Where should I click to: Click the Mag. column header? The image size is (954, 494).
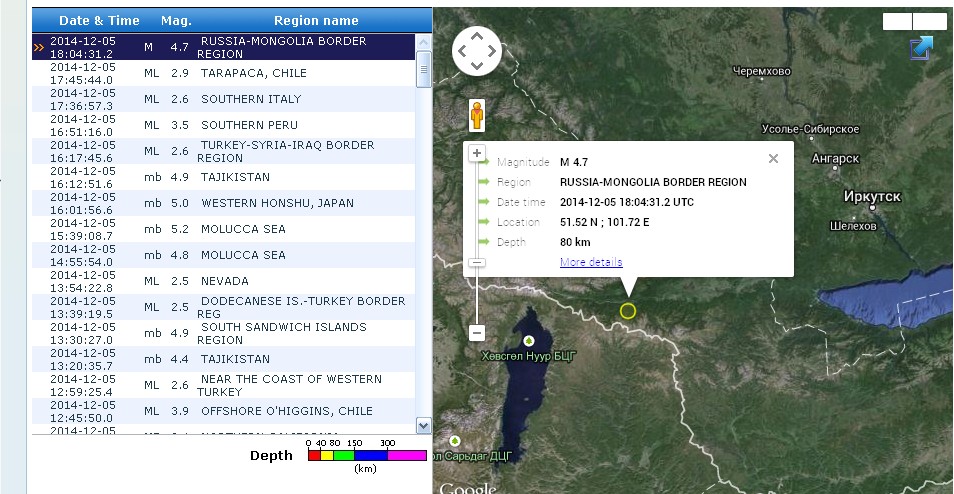point(177,20)
